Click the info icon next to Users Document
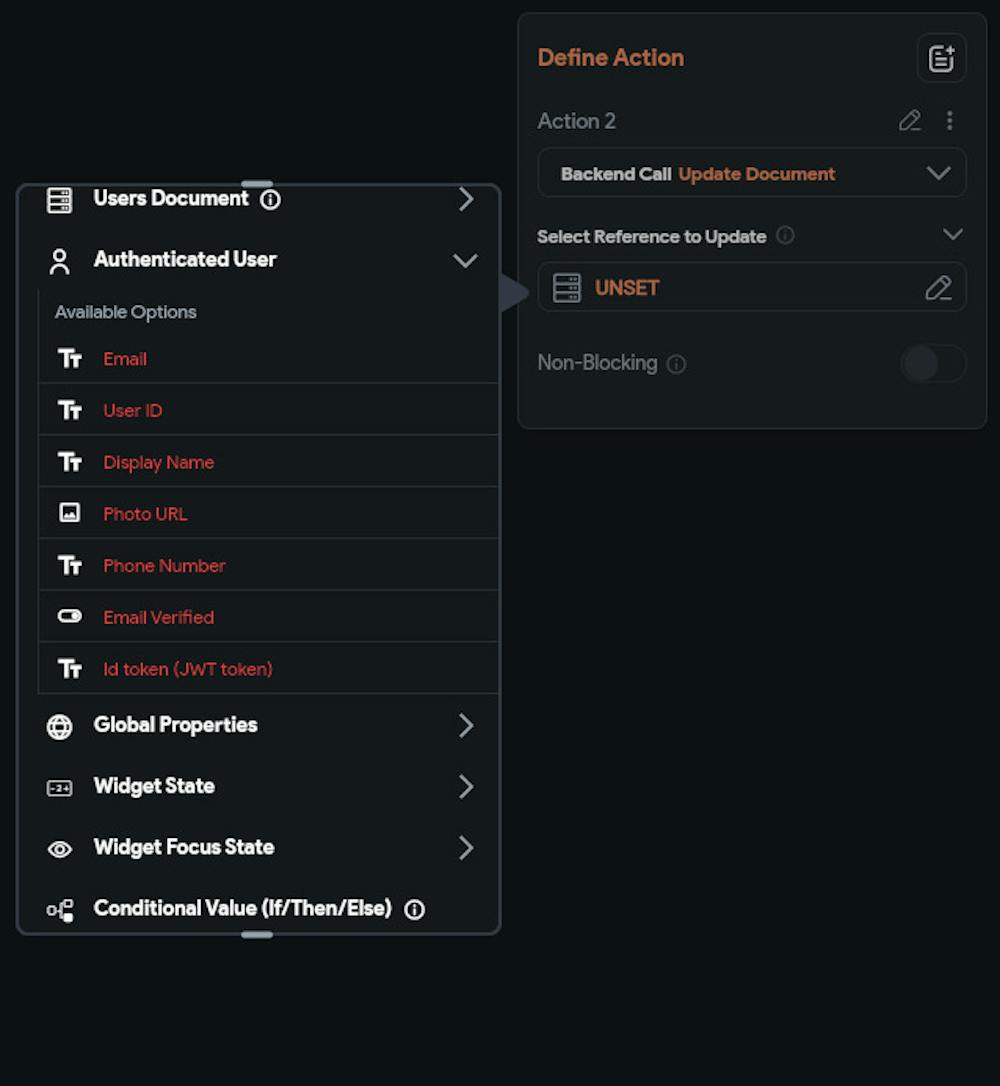The image size is (1000, 1086). click(x=270, y=199)
